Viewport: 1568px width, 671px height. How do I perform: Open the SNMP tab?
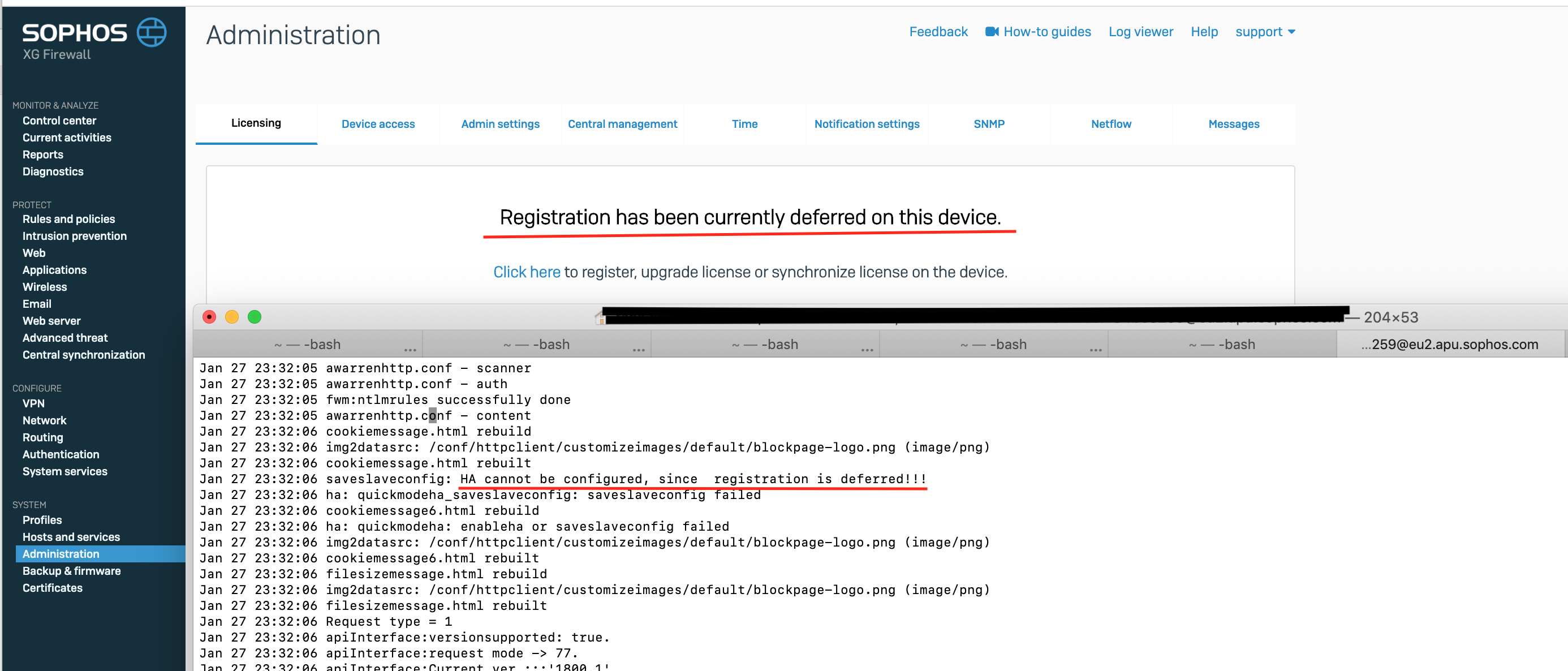point(989,124)
